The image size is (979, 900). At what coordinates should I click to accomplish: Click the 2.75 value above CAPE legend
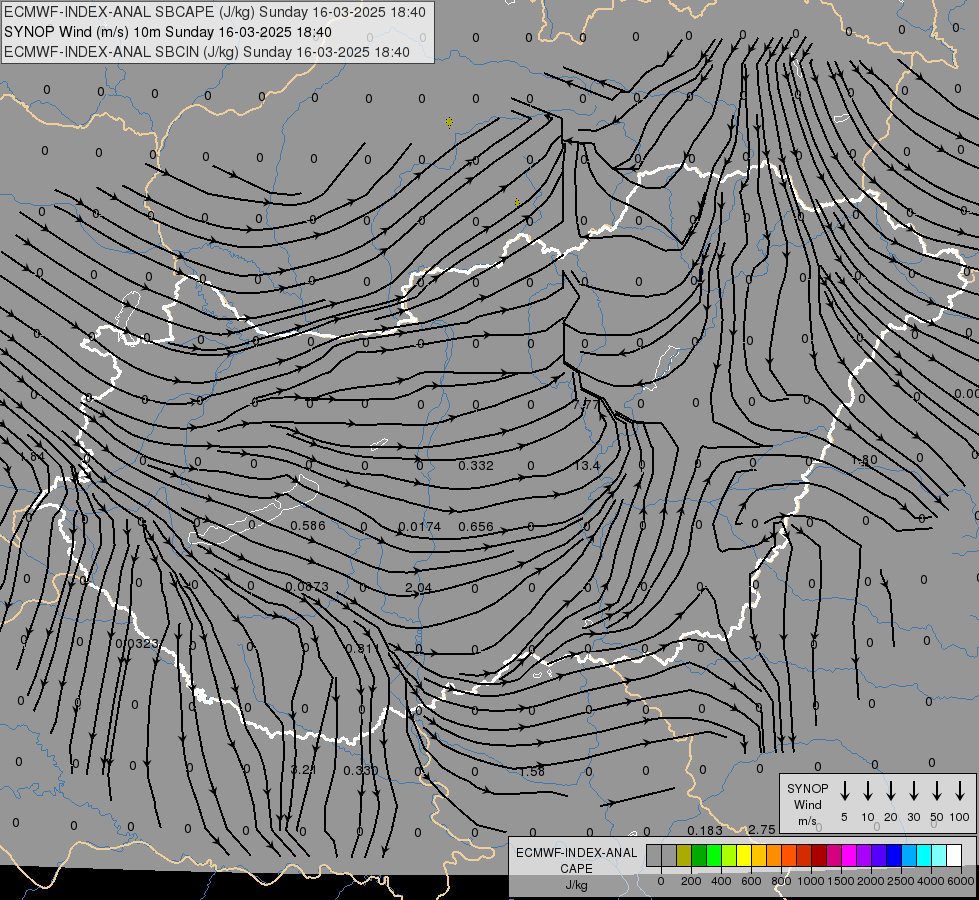click(762, 829)
